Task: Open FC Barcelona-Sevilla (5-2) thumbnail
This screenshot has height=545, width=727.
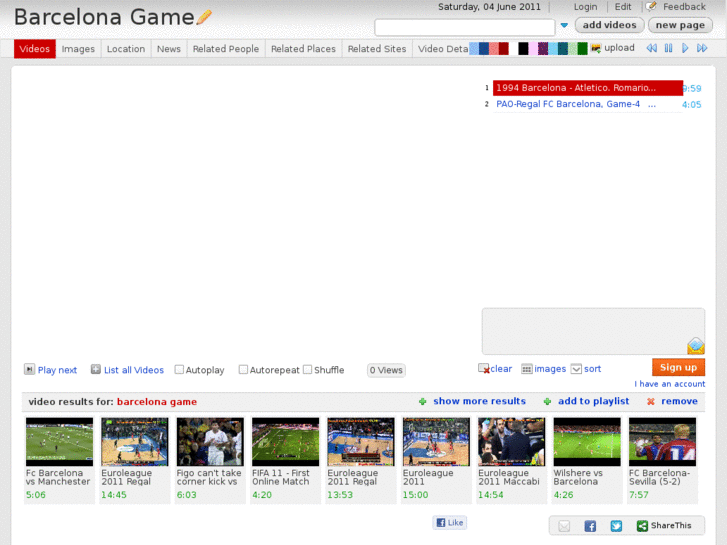Action: (x=663, y=442)
